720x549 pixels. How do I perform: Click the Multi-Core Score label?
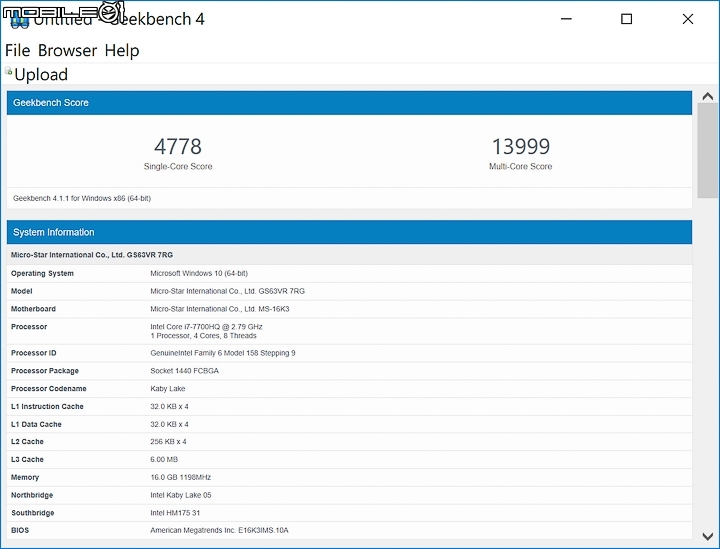520,166
